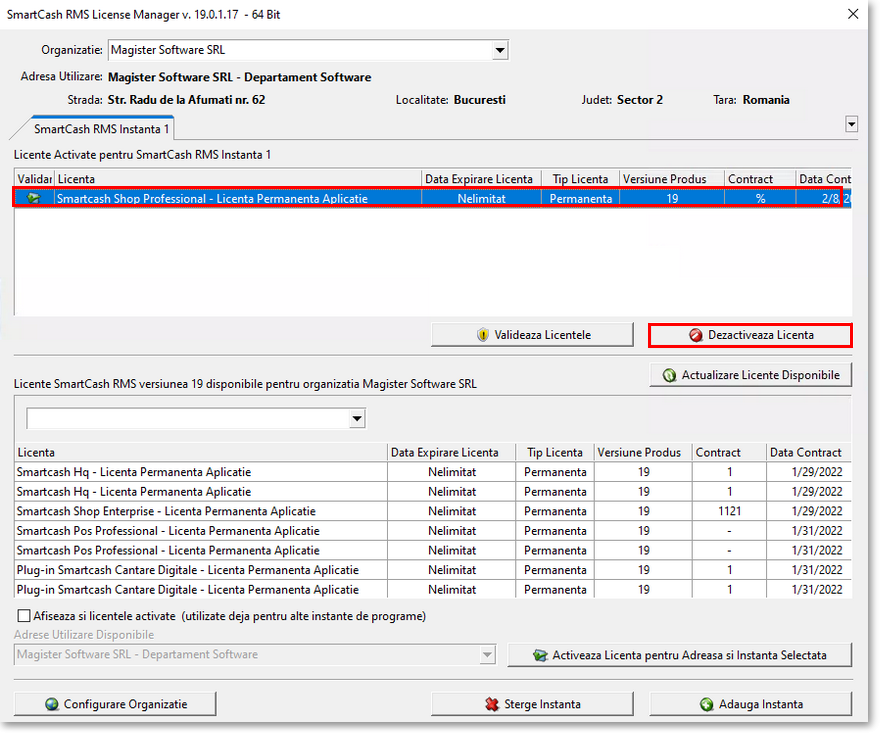Click the Valideaza Licentele button

pyautogui.click(x=532, y=335)
